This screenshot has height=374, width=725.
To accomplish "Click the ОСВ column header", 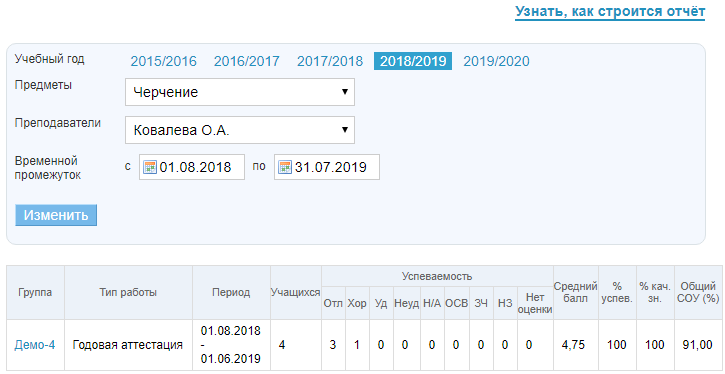I will click(456, 303).
